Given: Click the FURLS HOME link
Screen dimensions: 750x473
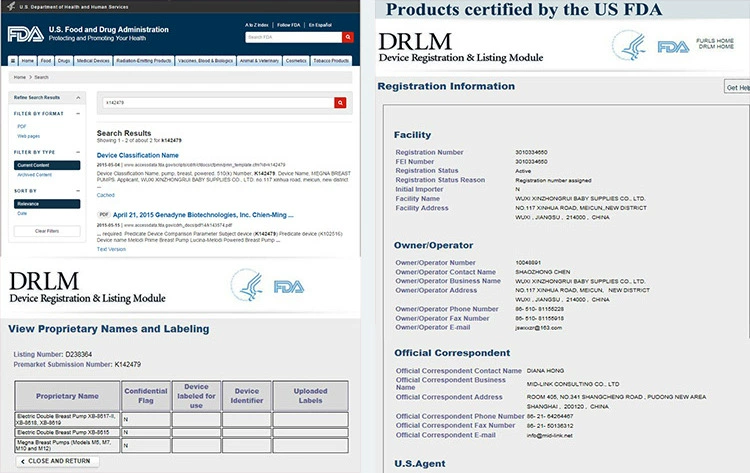Looking at the screenshot, I should (x=715, y=41).
